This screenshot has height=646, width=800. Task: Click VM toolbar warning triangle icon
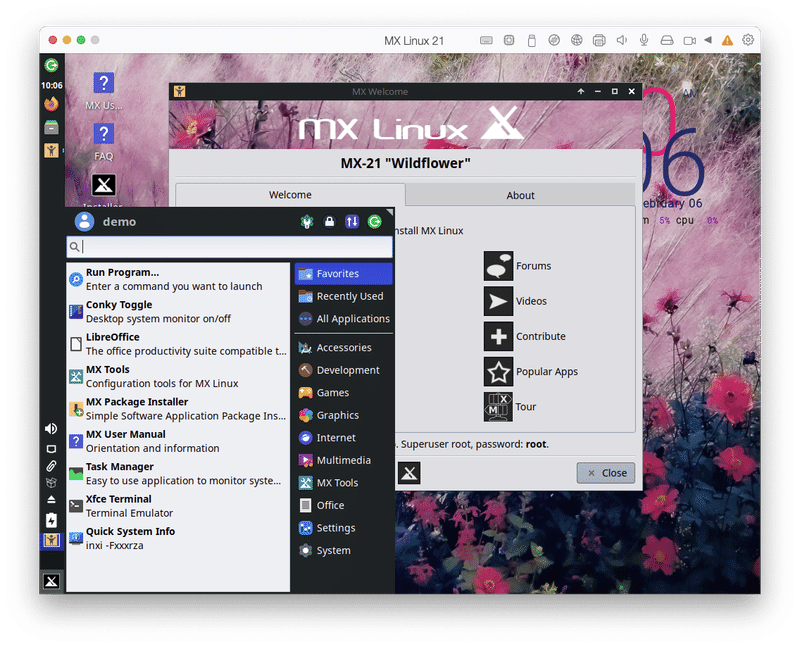(x=728, y=40)
